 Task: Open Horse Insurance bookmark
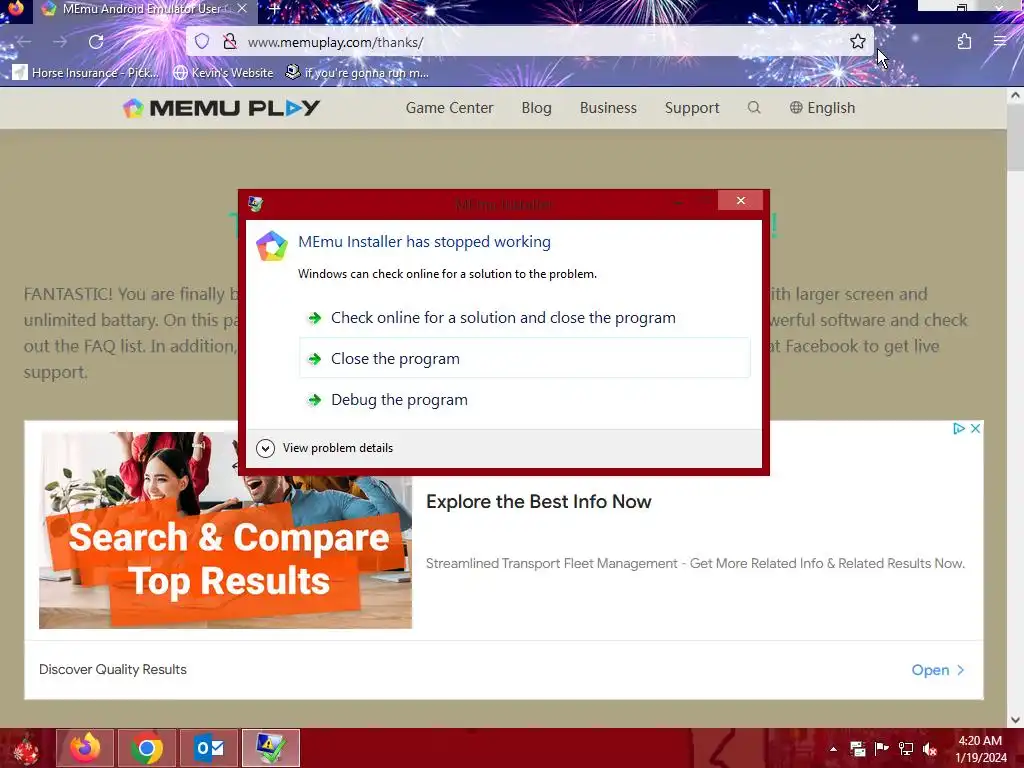(x=86, y=72)
